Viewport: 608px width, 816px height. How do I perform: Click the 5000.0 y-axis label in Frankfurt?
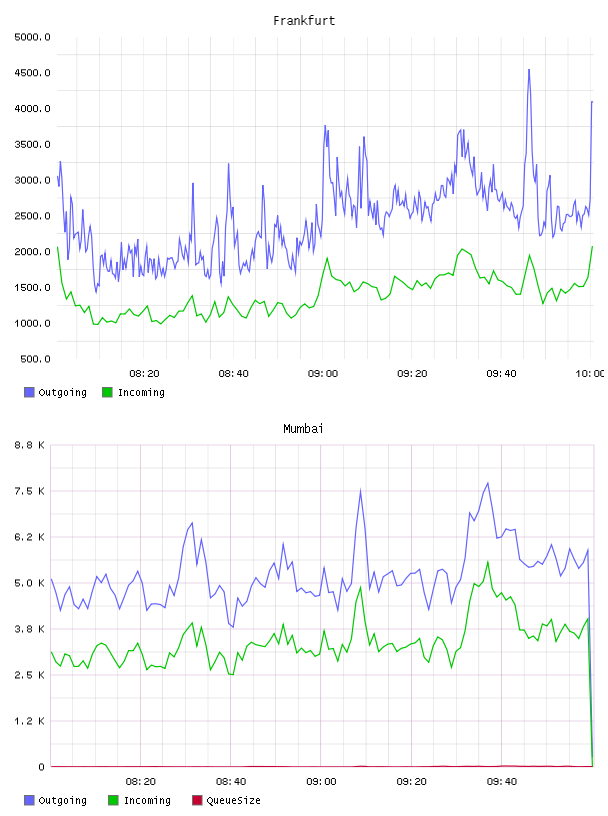click(x=32, y=37)
